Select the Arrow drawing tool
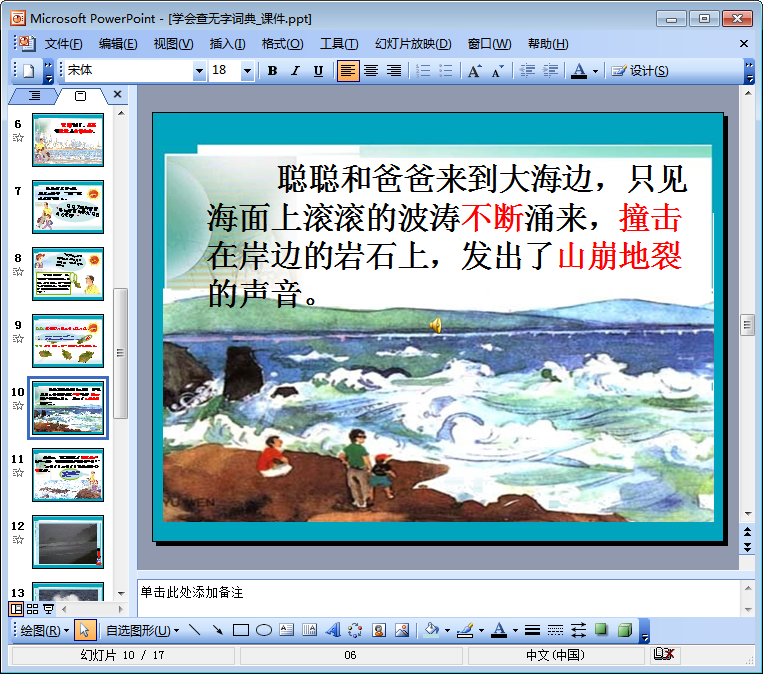763x674 pixels. [x=218, y=630]
